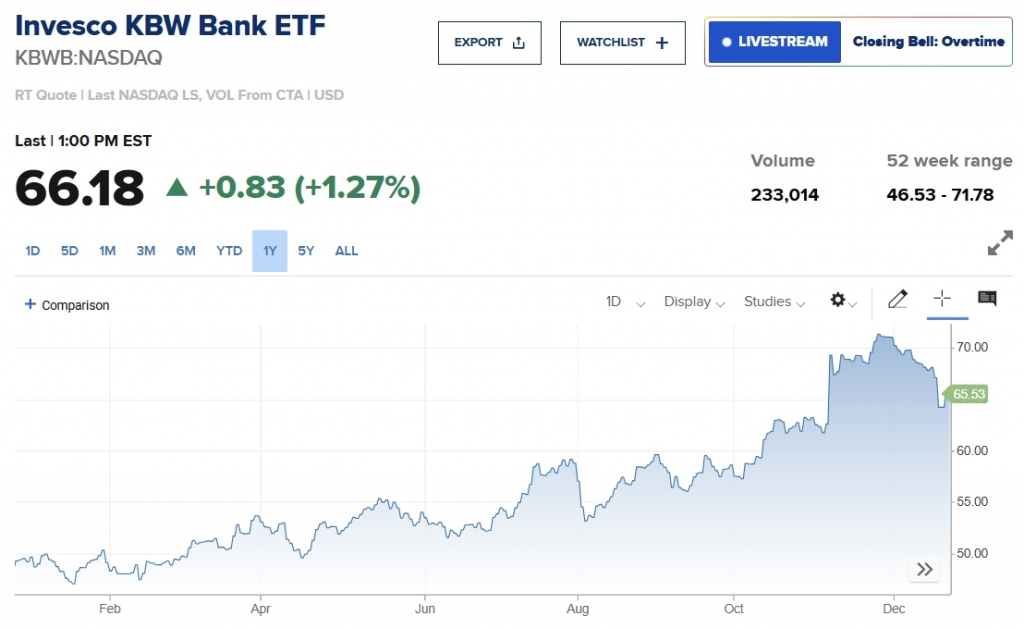Click the 65.53 price marker on chart
The image size is (1024, 628).
[968, 394]
